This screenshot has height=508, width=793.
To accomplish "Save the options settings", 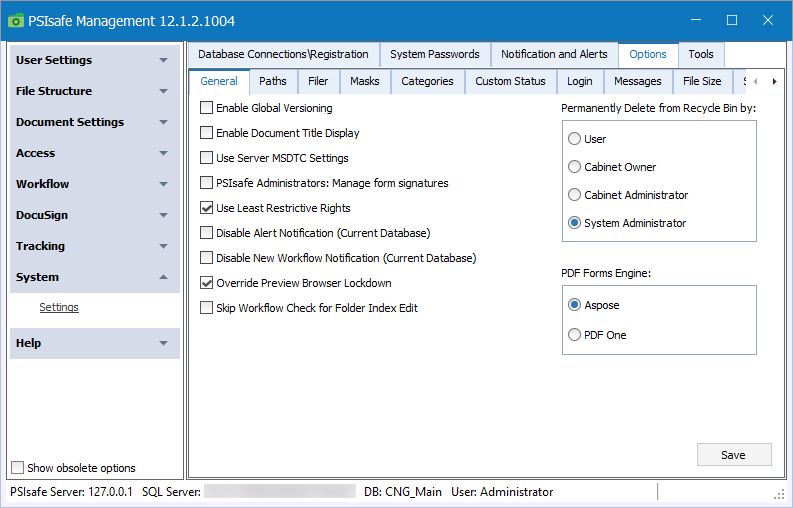I will [734, 455].
